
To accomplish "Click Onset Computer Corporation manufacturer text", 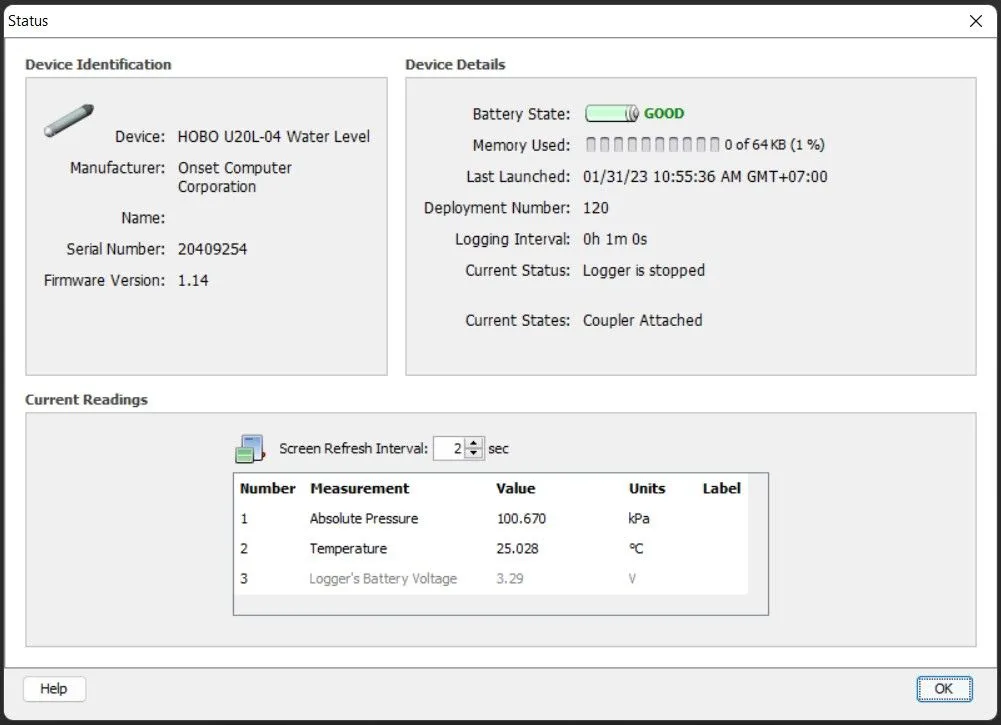I will [x=234, y=177].
